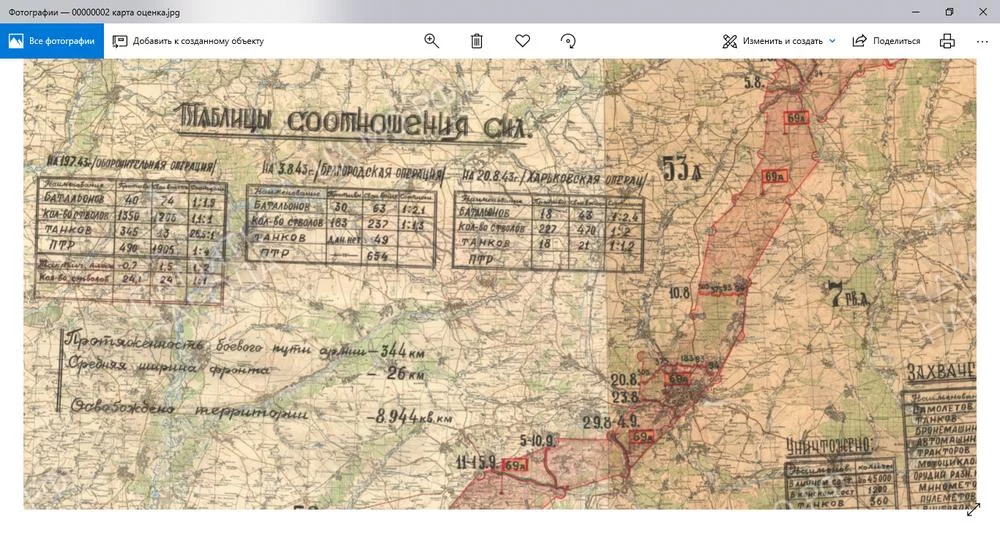Viewport: 1000px width, 533px height.
Task: Mark photo as favorite with the heart icon
Action: (522, 41)
